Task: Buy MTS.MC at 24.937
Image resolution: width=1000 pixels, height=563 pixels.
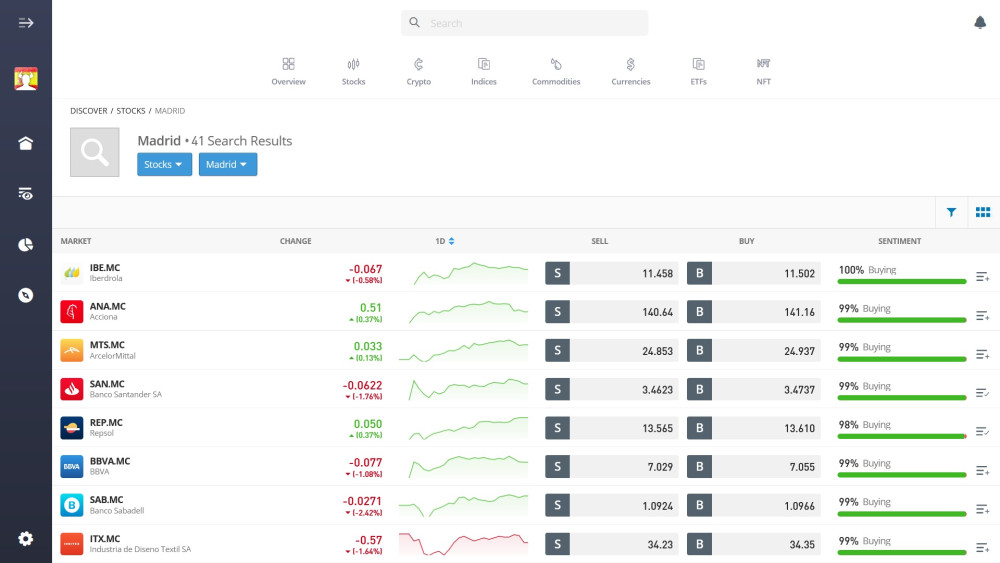Action: point(754,351)
